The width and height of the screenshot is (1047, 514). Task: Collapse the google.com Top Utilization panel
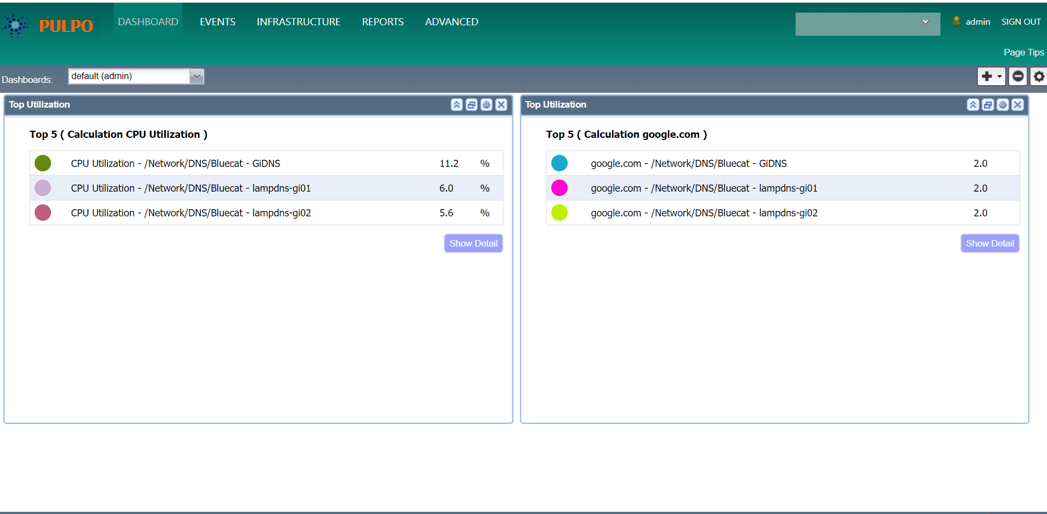972,105
